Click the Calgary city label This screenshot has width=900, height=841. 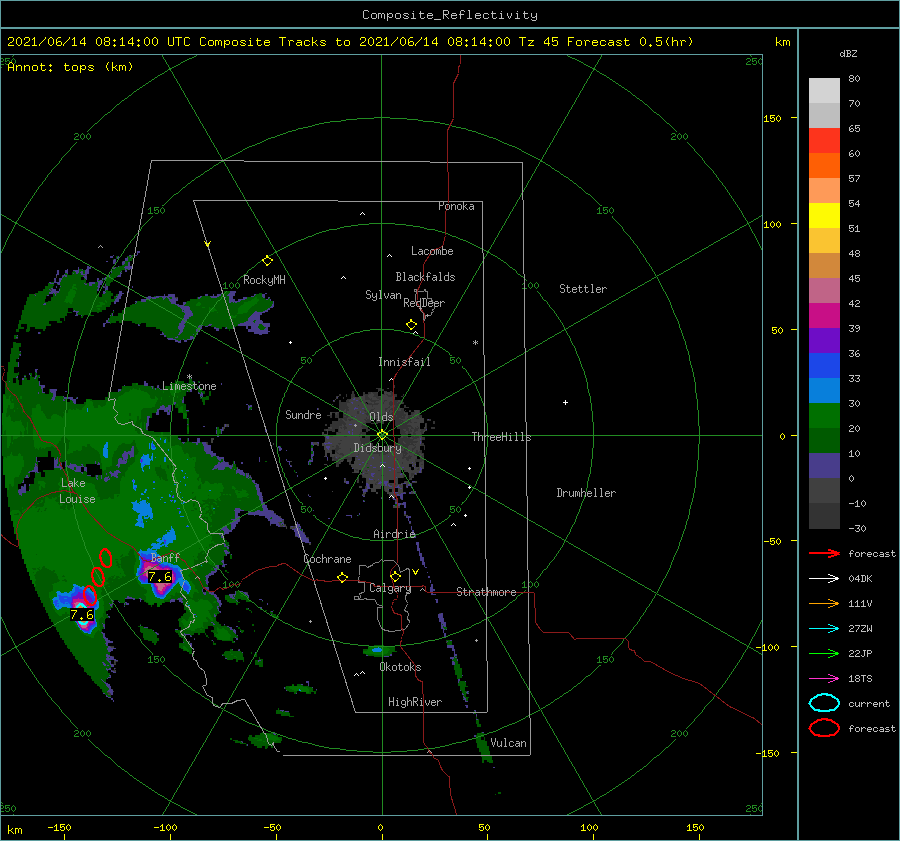click(390, 588)
